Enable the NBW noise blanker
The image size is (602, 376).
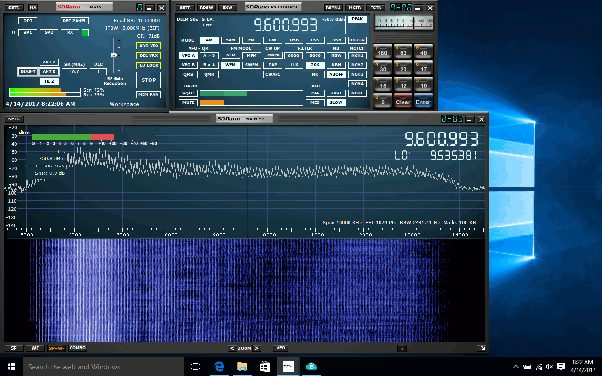336,55
